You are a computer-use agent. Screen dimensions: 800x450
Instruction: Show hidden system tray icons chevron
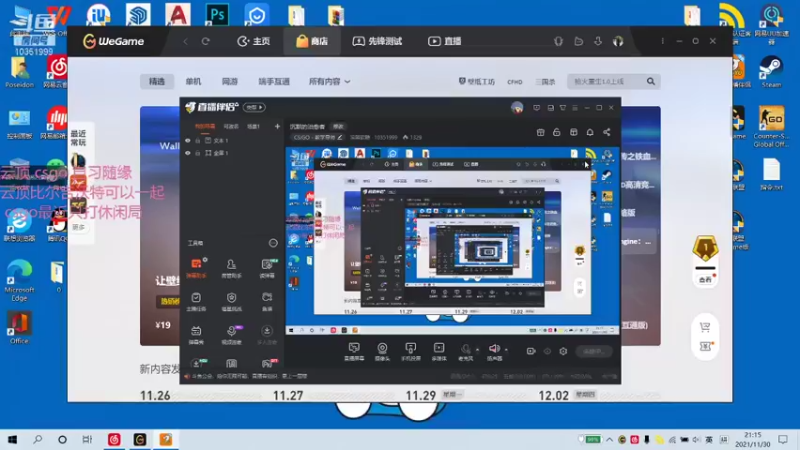coord(609,439)
